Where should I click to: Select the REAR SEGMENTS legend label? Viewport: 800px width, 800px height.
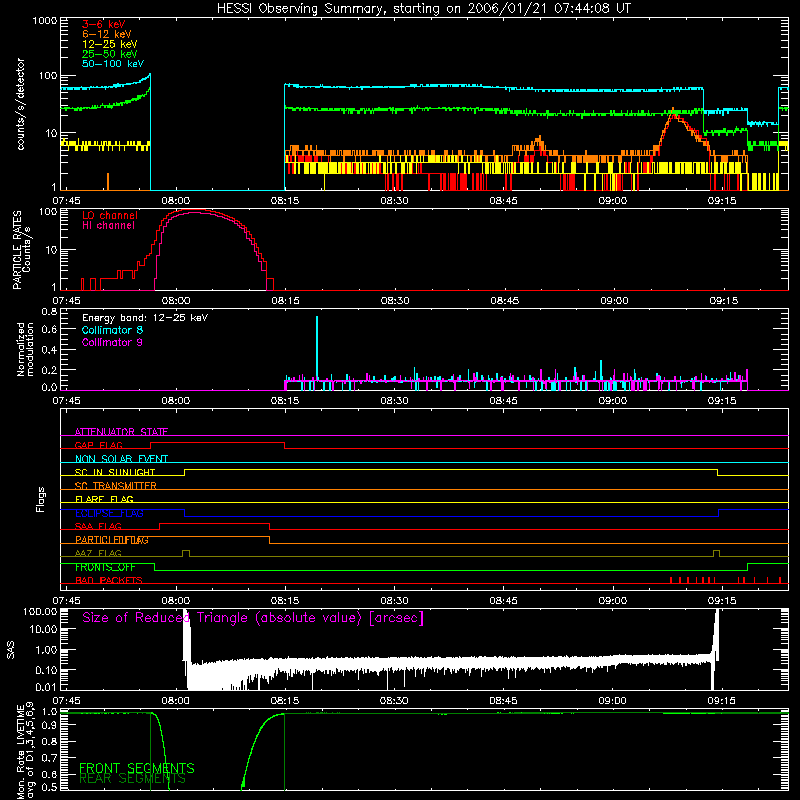coord(132,779)
